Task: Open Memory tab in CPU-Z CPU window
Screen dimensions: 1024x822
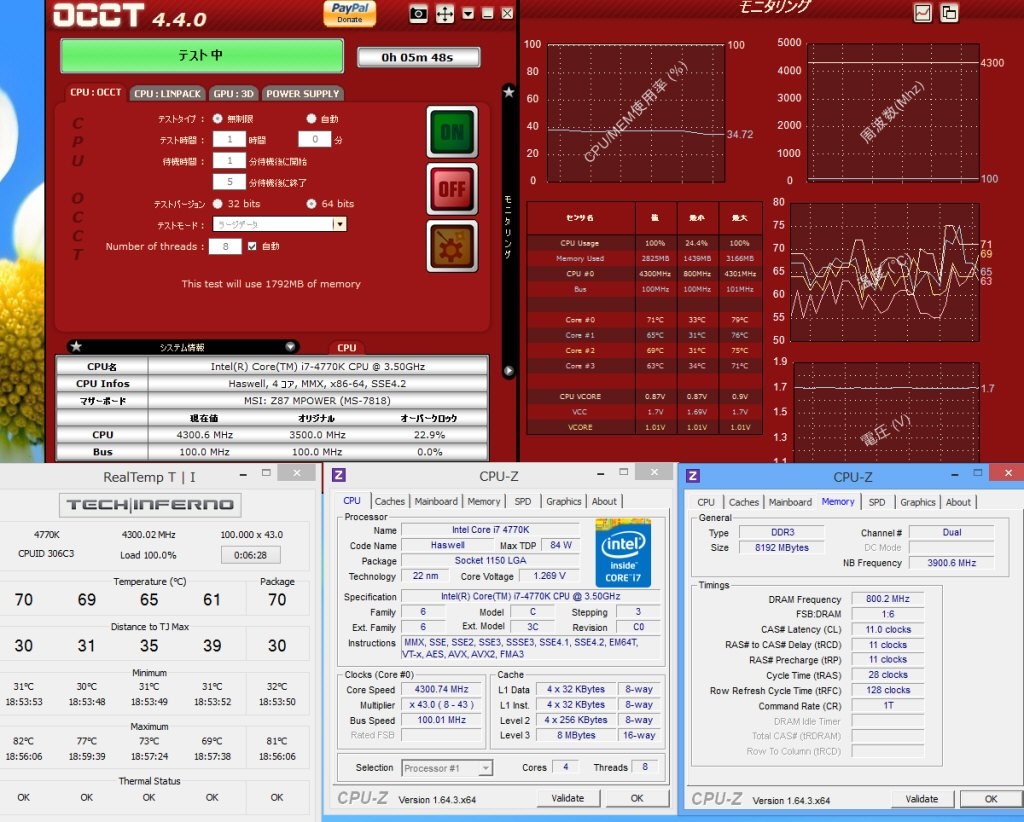Action: pos(483,501)
